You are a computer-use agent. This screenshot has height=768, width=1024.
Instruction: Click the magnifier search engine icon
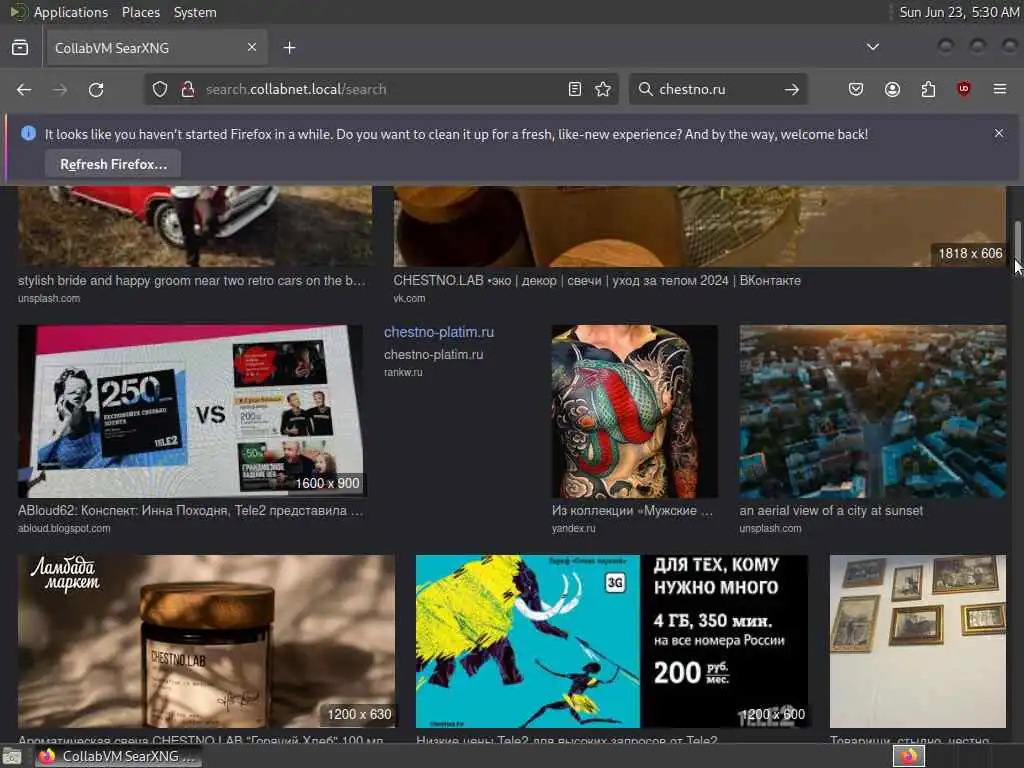click(645, 89)
